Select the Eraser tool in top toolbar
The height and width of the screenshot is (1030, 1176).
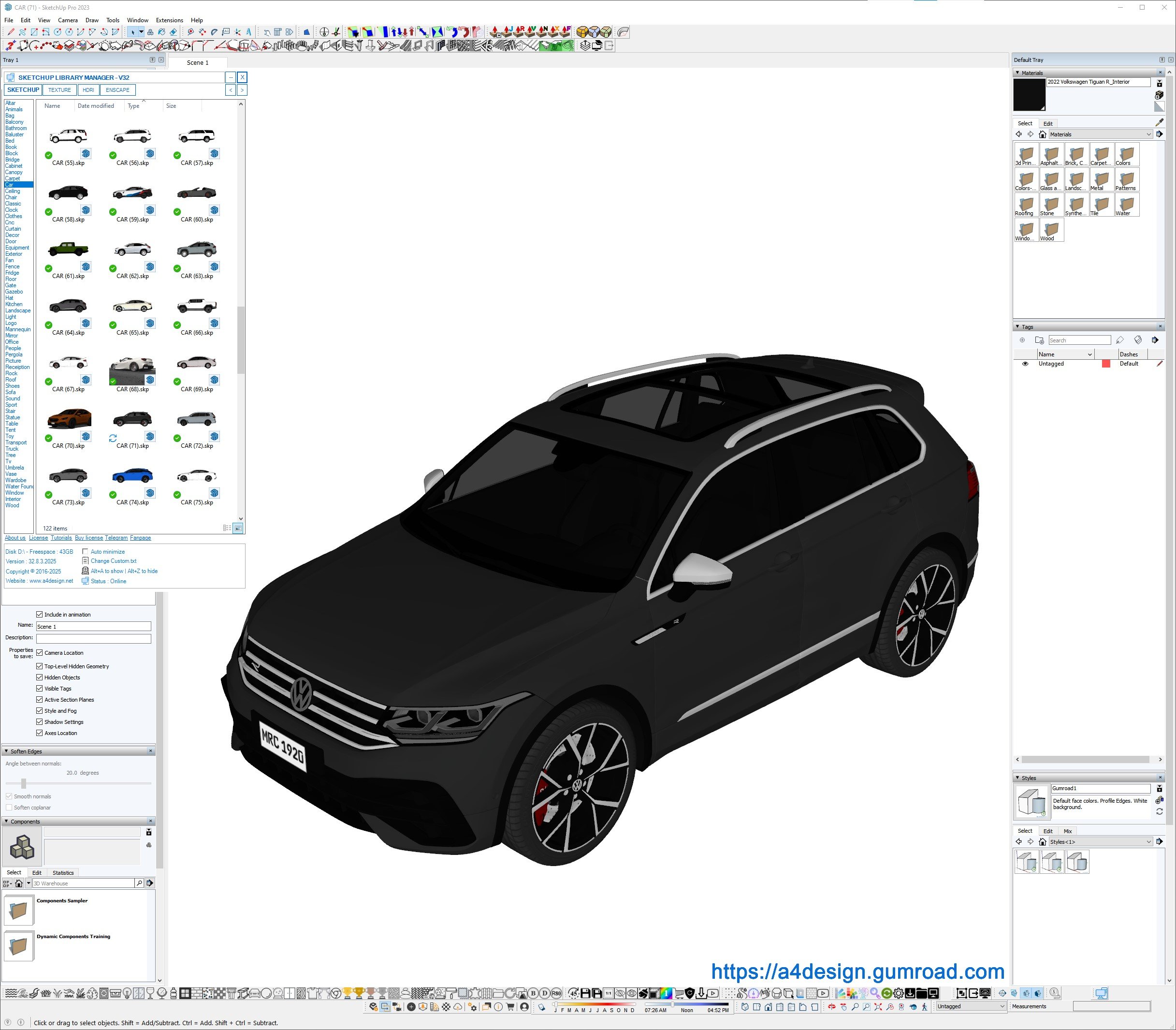tap(174, 32)
